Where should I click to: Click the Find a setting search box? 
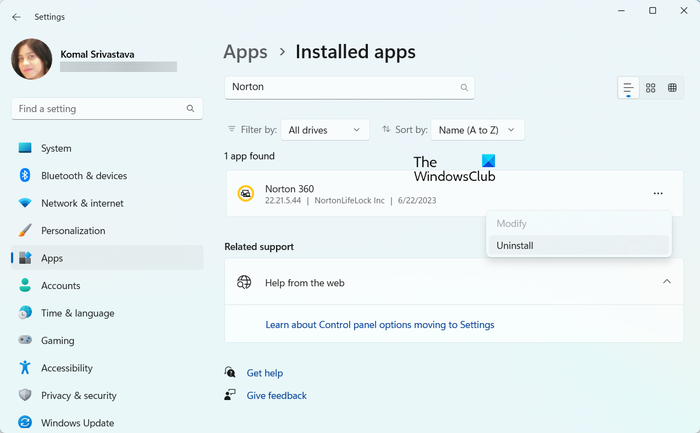pos(100,108)
